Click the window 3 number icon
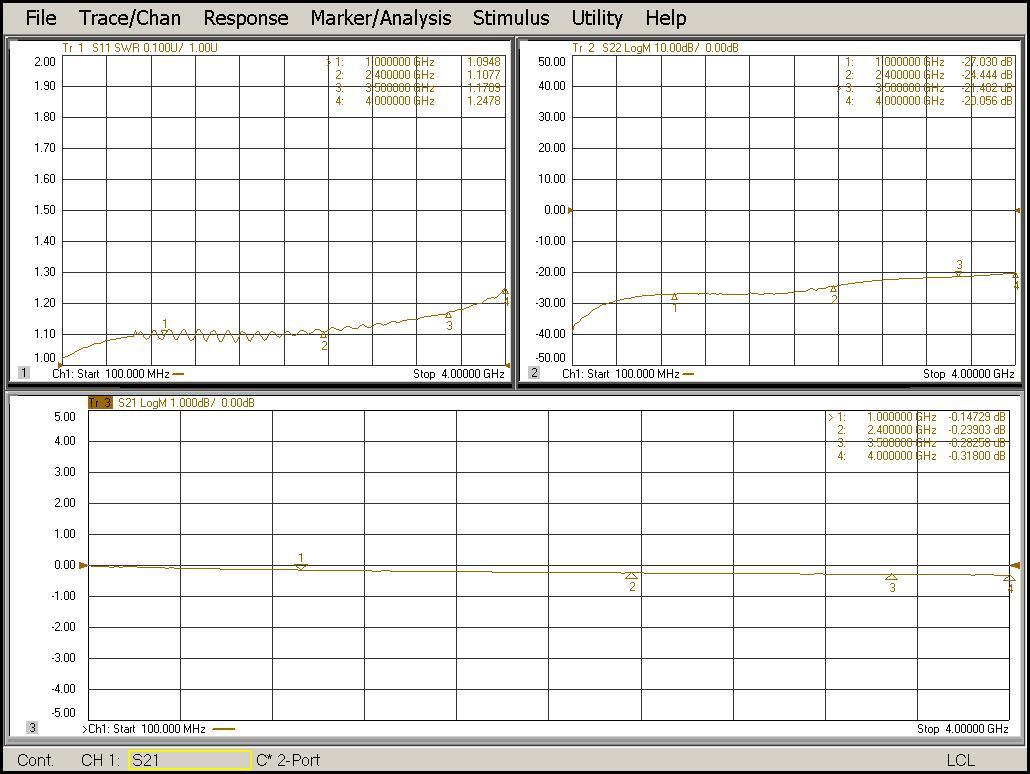 tap(32, 728)
